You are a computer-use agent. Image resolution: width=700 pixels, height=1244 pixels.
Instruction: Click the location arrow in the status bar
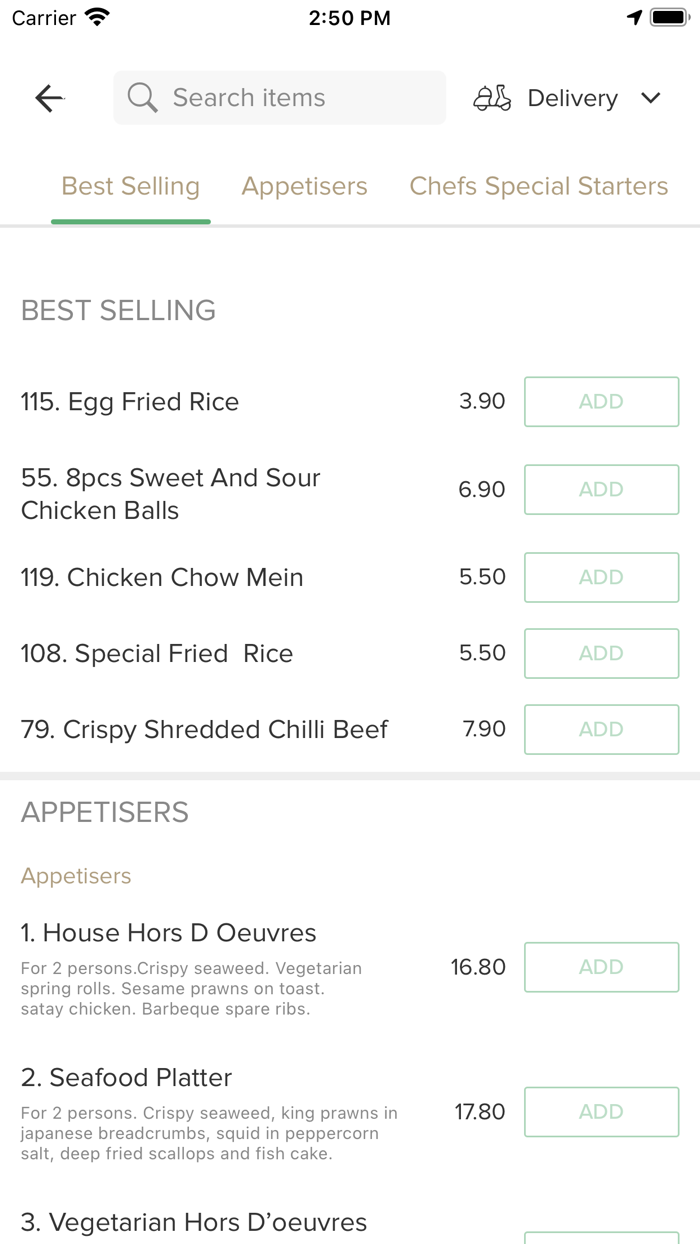(637, 16)
